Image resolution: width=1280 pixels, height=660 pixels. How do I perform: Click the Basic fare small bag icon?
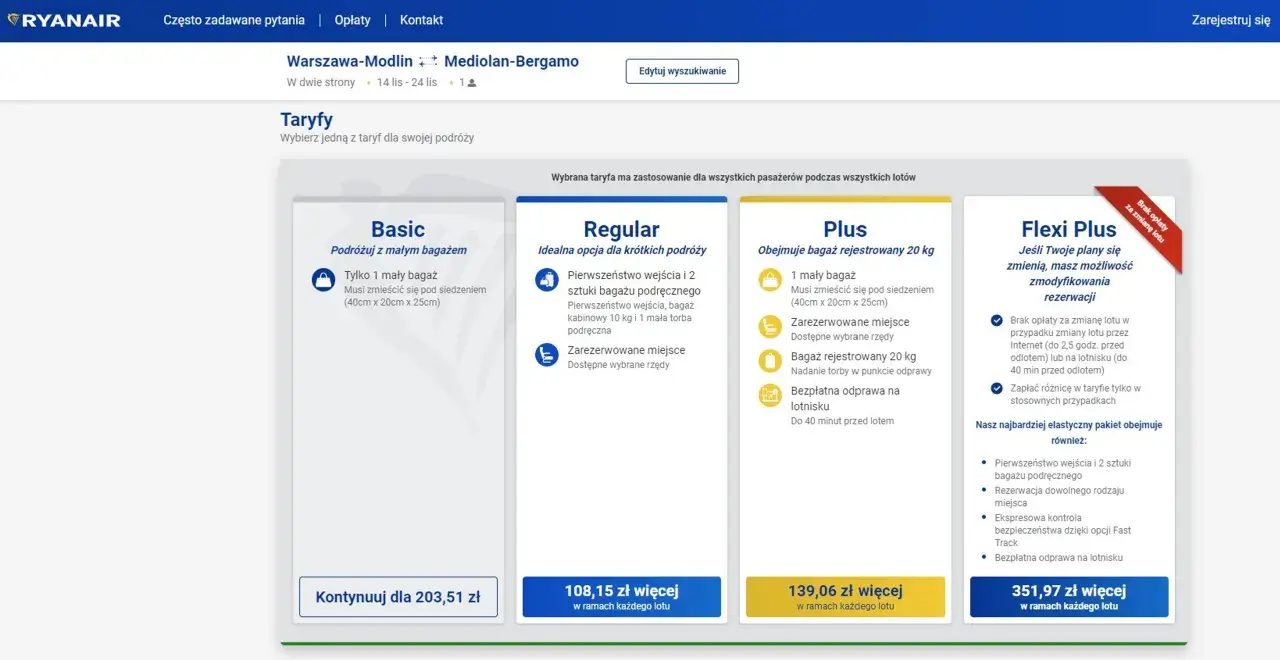(x=323, y=279)
